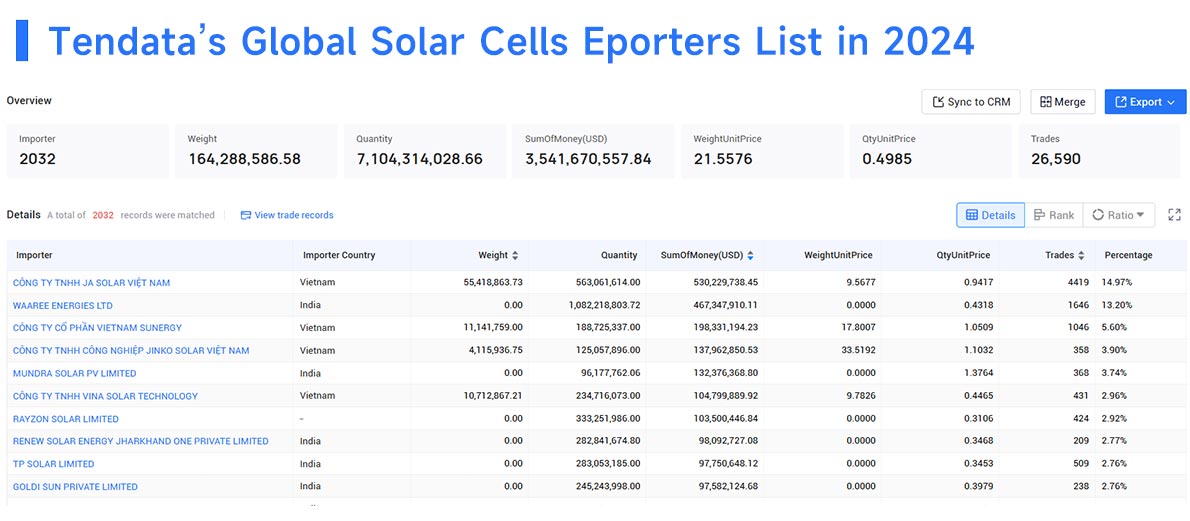Open TP SOLAR LIMITED link

click(x=53, y=464)
